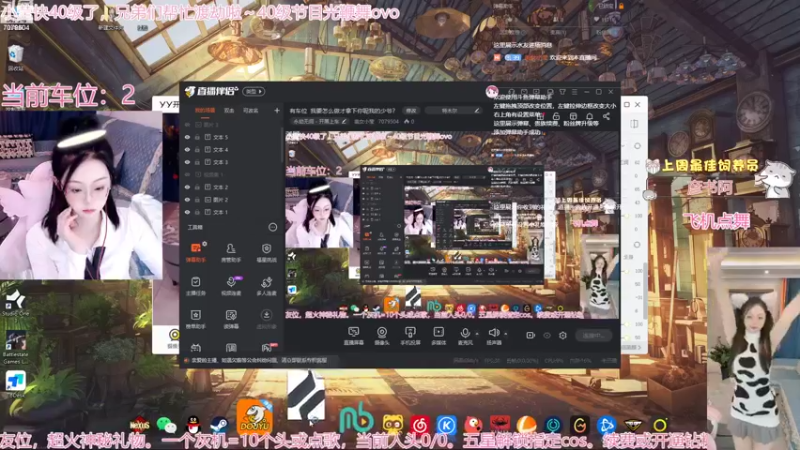Open the green WeChat dock icon

(x=166, y=424)
